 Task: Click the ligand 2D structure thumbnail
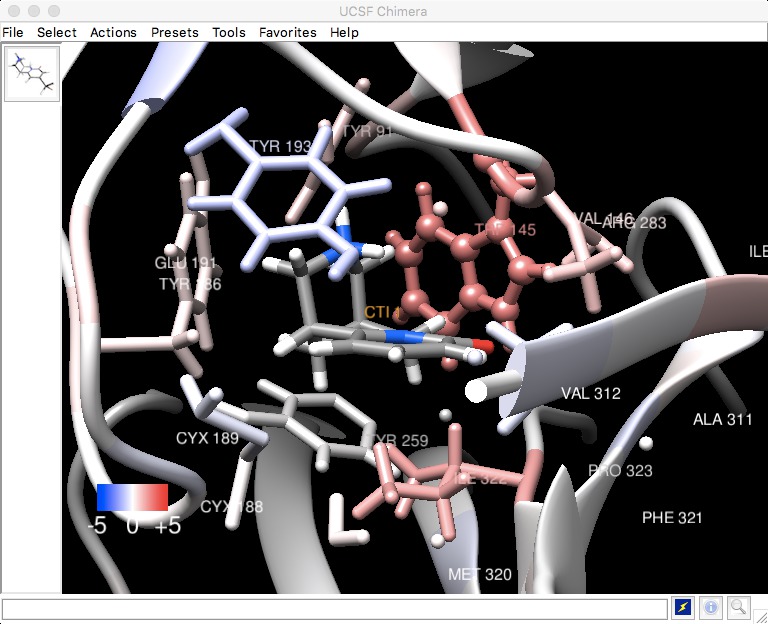[x=32, y=73]
